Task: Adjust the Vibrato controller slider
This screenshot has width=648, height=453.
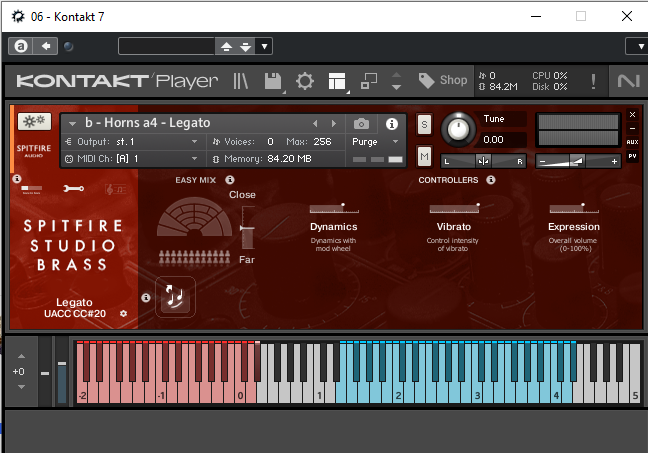Action: tap(454, 208)
